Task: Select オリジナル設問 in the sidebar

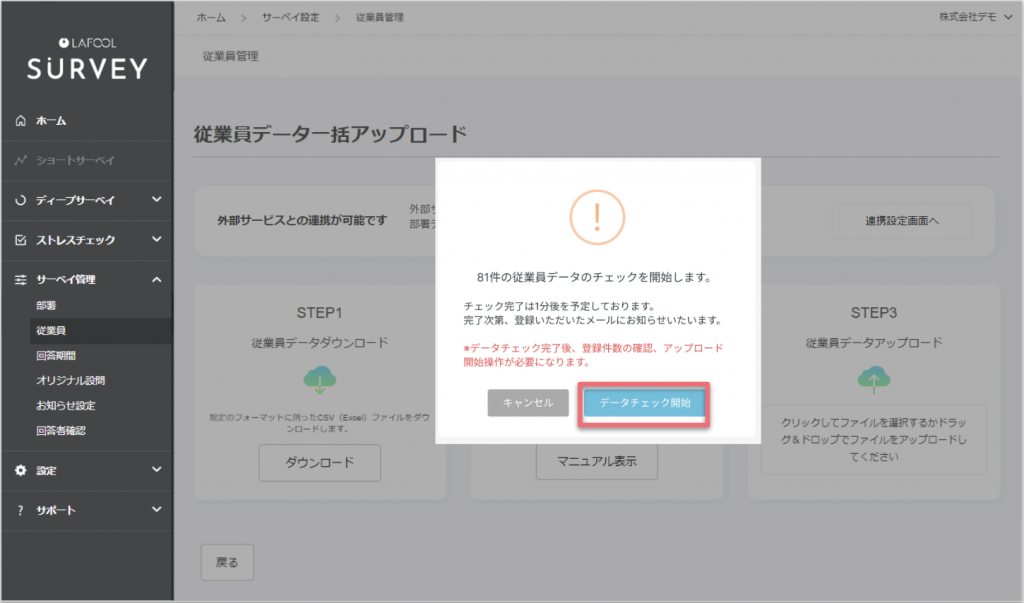Action: (71, 380)
